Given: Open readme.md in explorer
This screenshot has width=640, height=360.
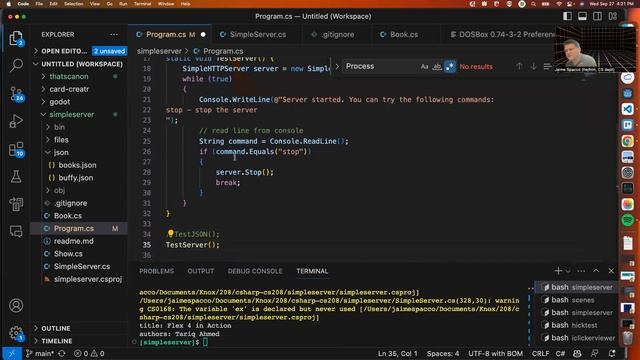Looking at the screenshot, I should [x=73, y=241].
